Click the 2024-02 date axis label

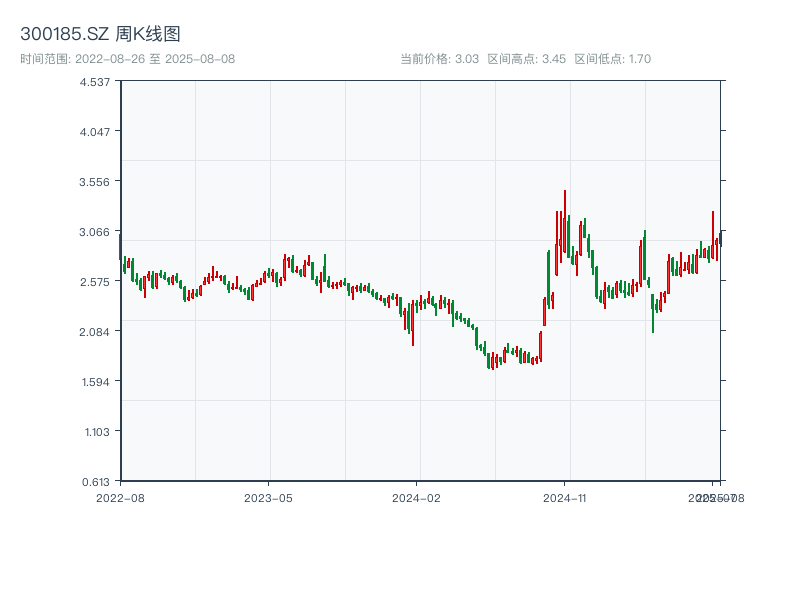416,497
